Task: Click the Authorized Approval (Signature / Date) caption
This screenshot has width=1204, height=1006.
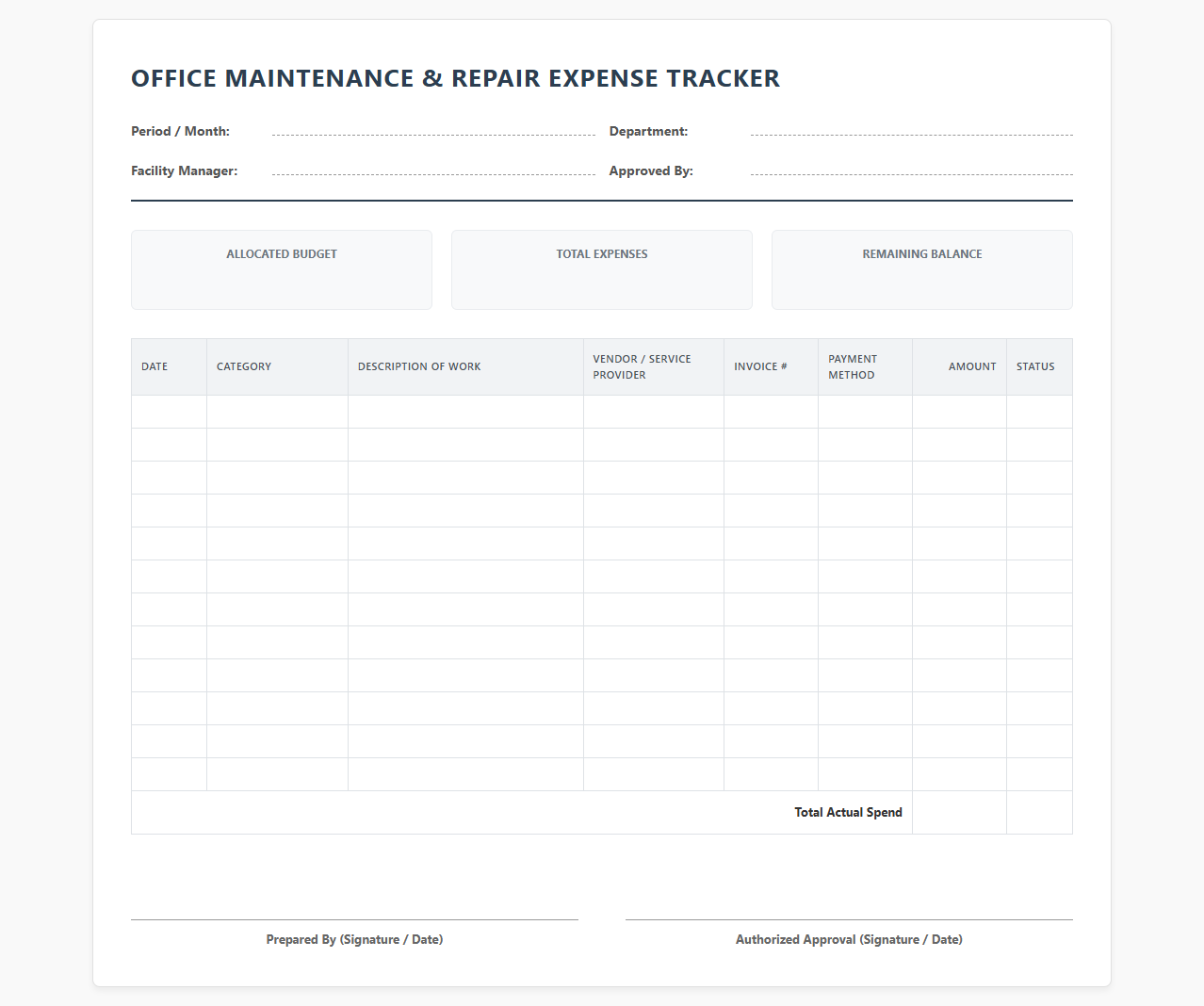Action: [x=849, y=939]
